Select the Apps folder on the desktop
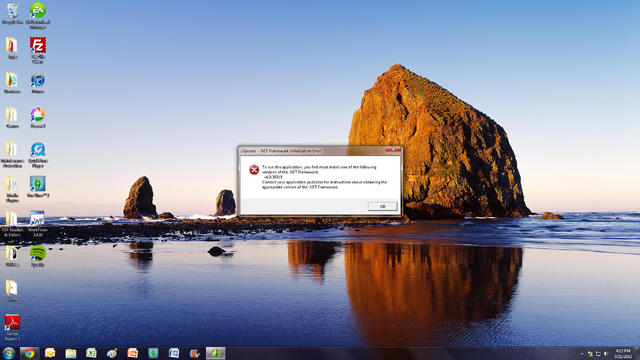Viewport: 640px width, 360px height. (12, 48)
